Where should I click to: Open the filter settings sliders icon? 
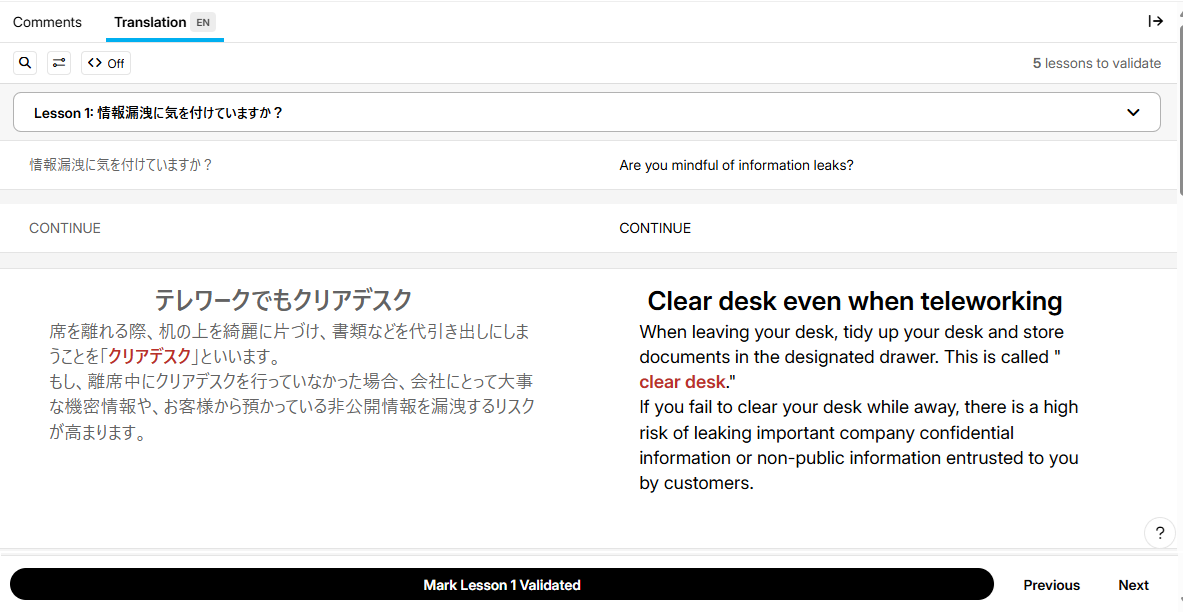pyautogui.click(x=59, y=63)
